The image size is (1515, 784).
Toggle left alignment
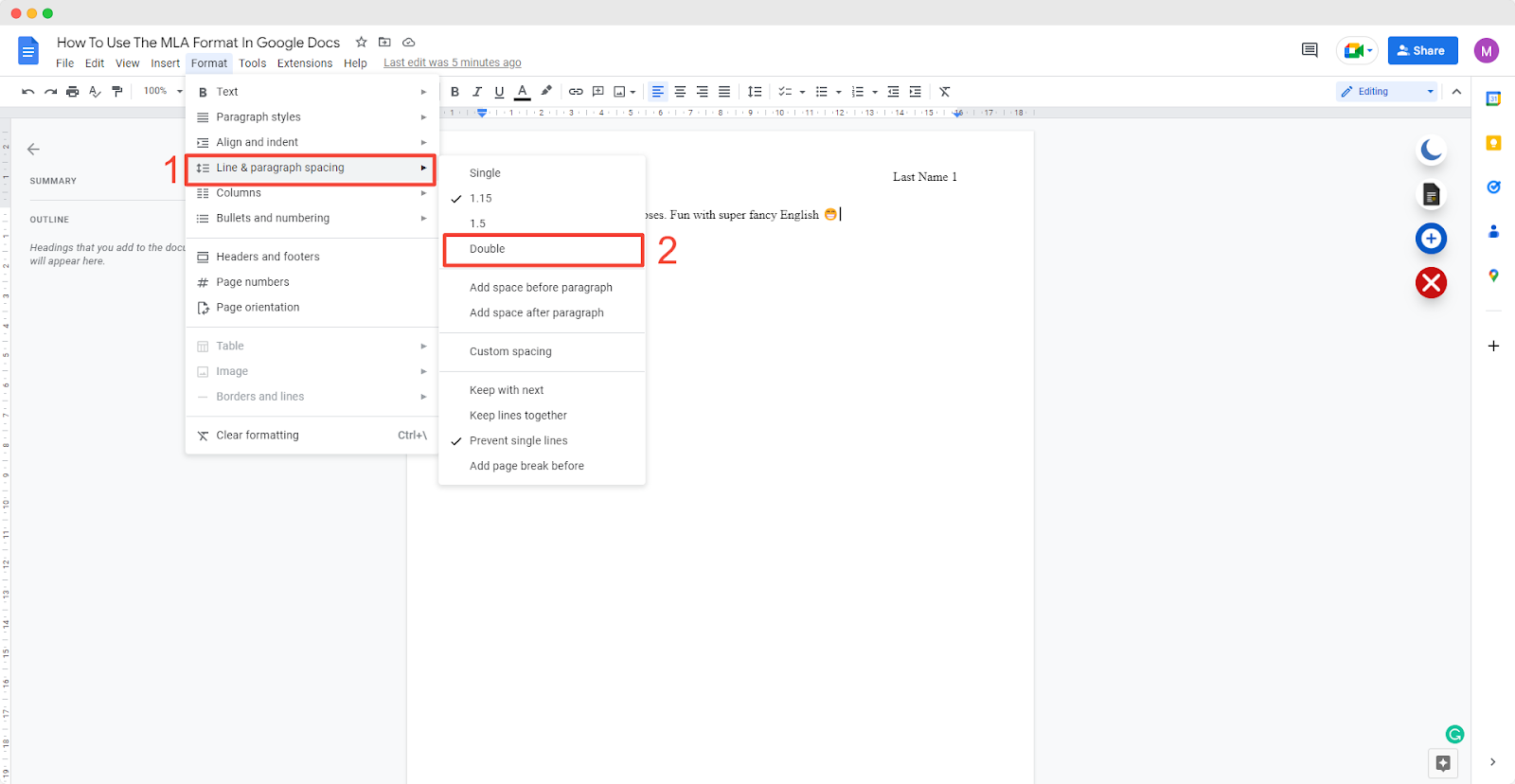(657, 92)
